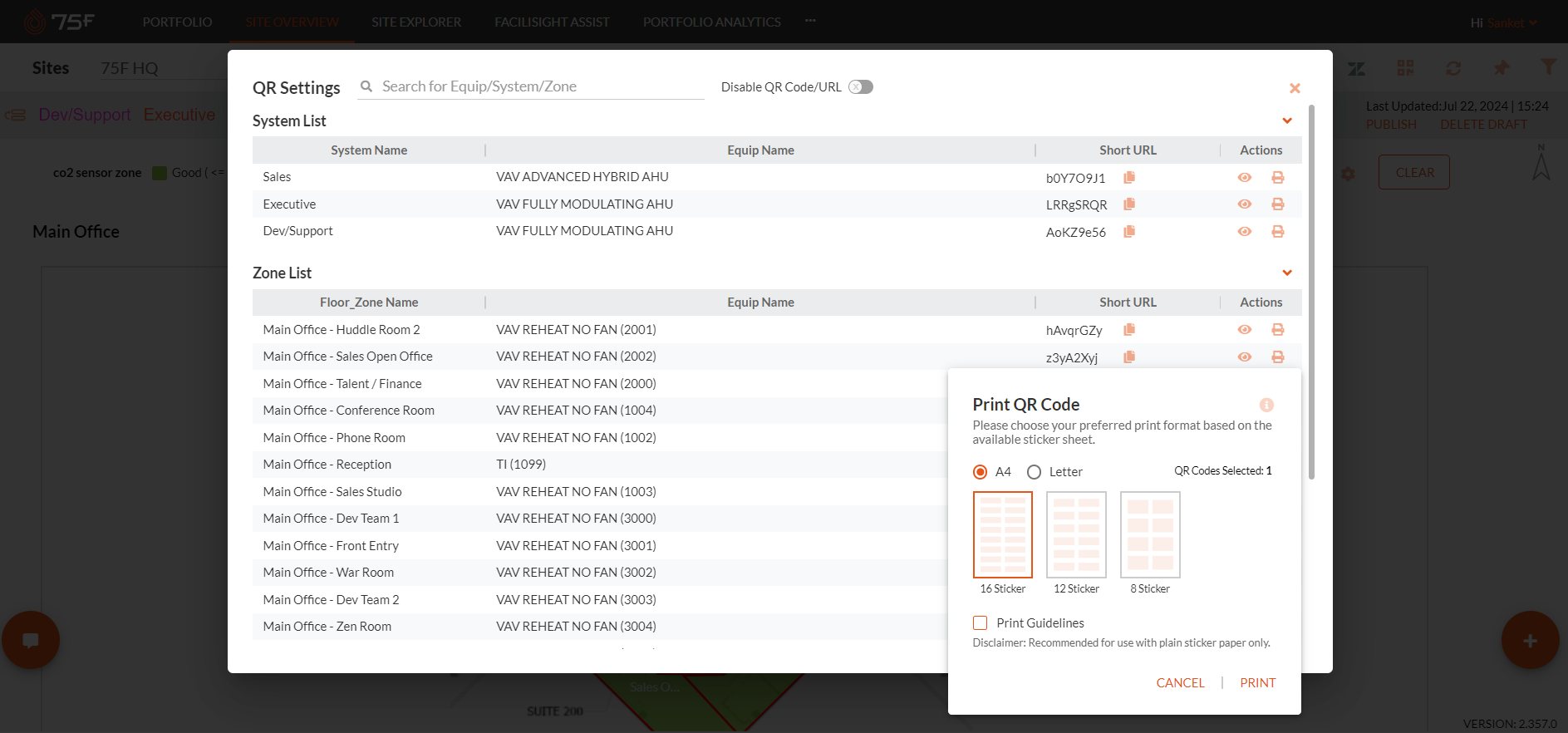This screenshot has height=733, width=1568.
Task: Print QR code for Sales Open Office
Action: [x=1278, y=357]
